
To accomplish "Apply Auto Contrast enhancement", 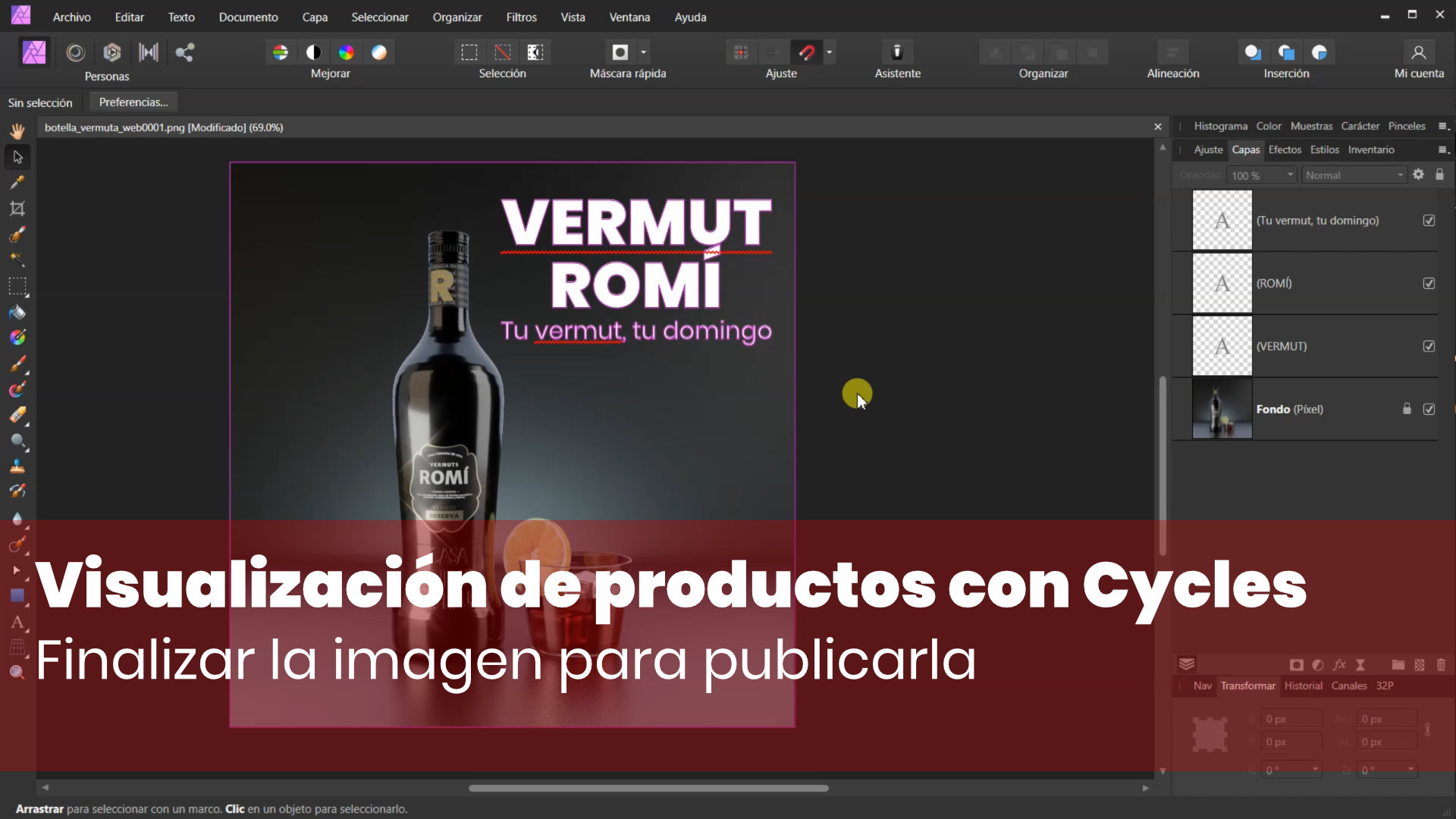I will (x=313, y=52).
